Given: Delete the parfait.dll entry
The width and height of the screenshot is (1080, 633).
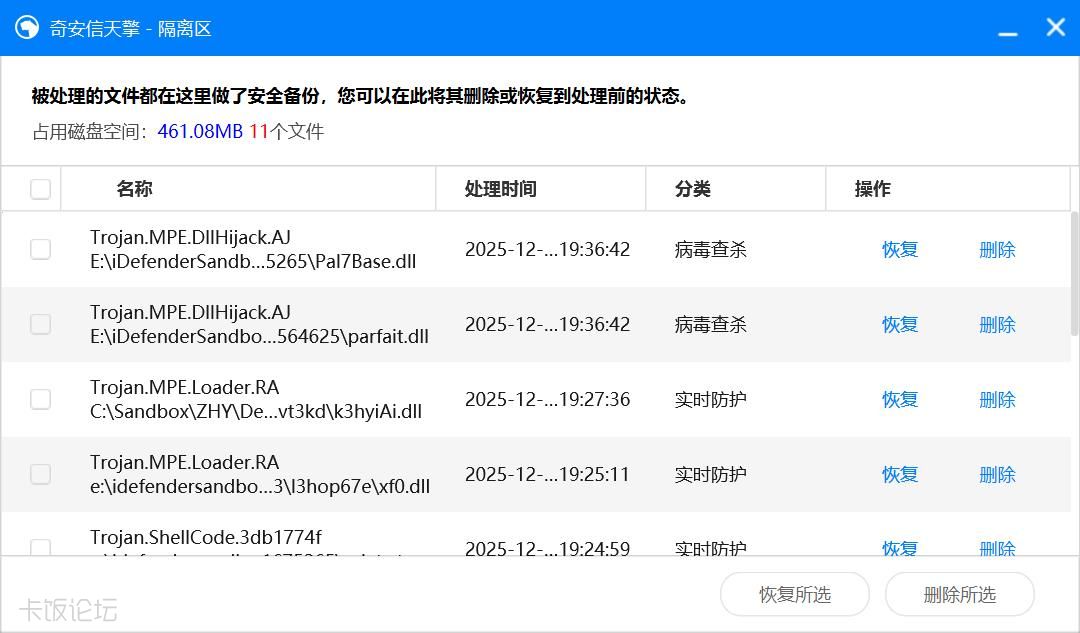Looking at the screenshot, I should pos(996,325).
